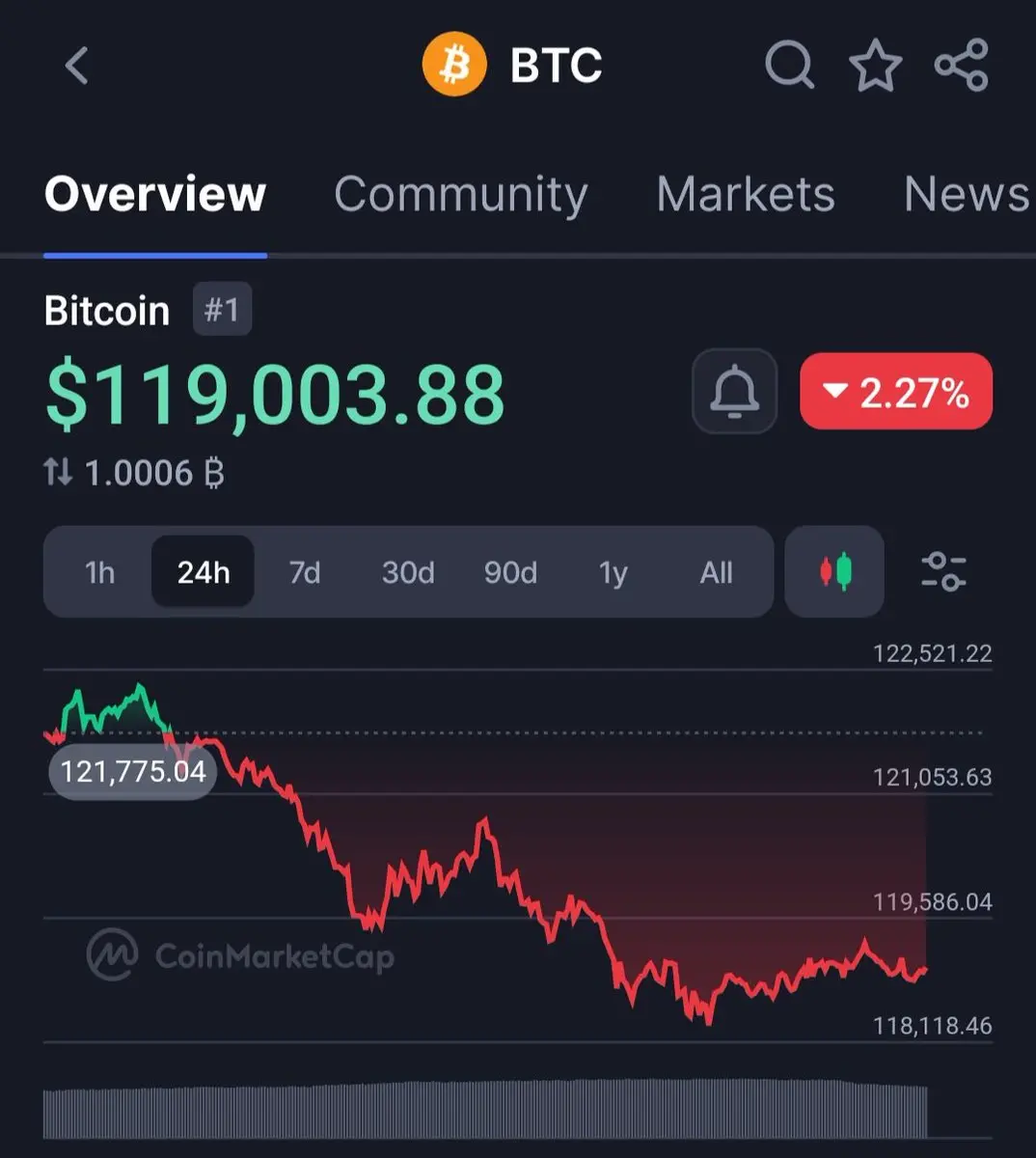
Task: Set a price alert with bell icon
Action: 735,391
